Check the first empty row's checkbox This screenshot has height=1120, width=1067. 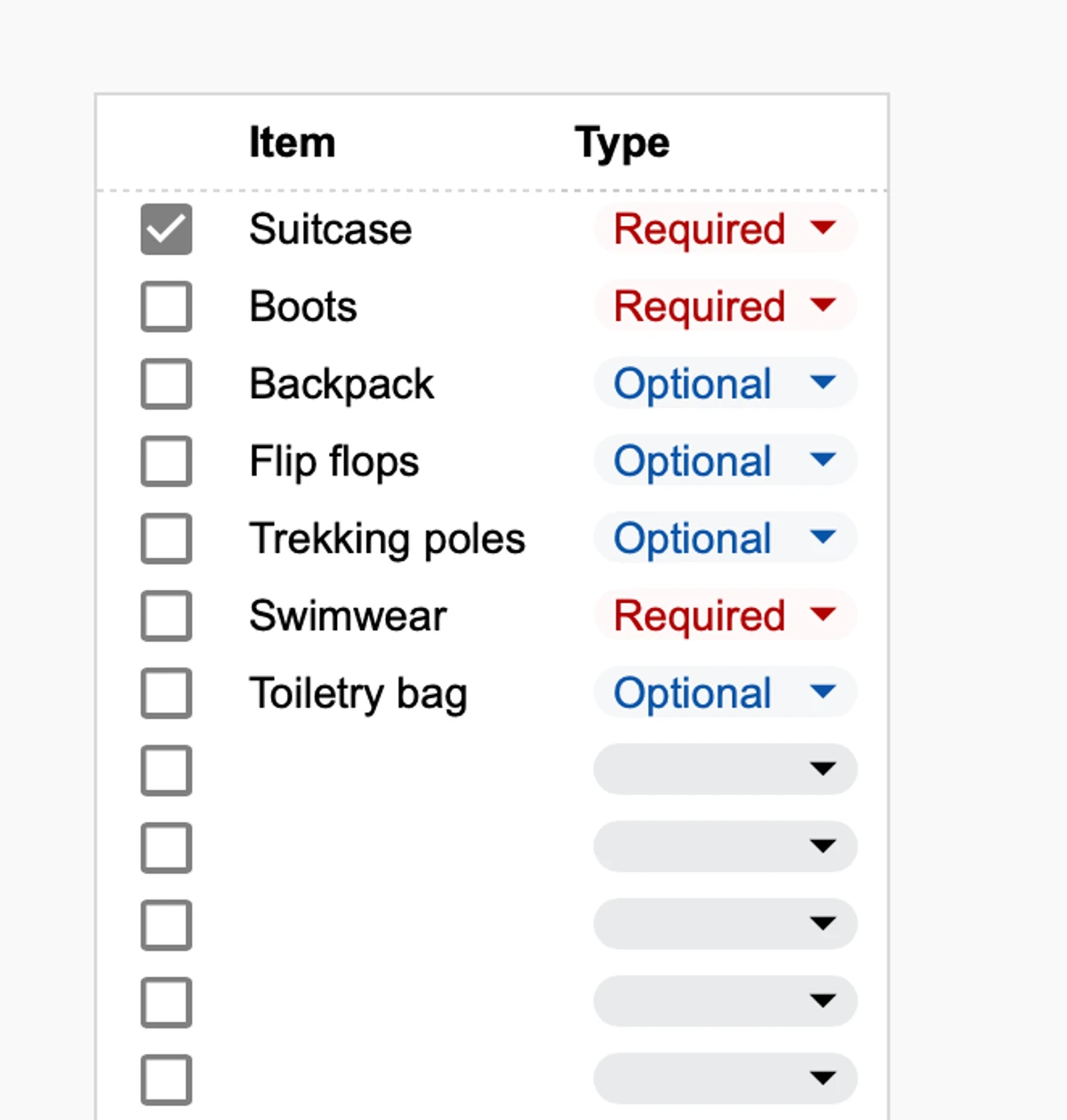(166, 771)
